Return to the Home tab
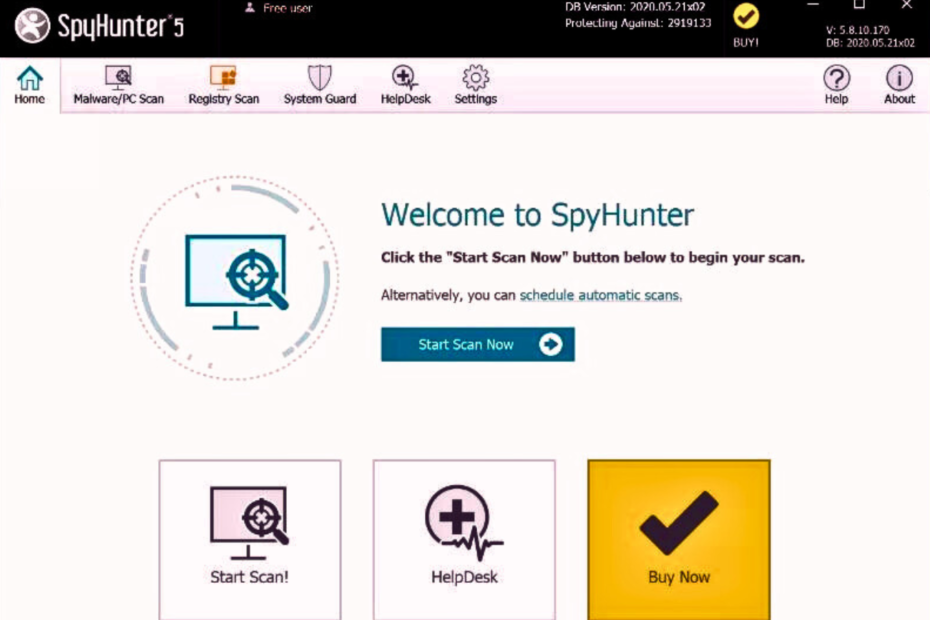The height and width of the screenshot is (620, 930). click(x=28, y=84)
